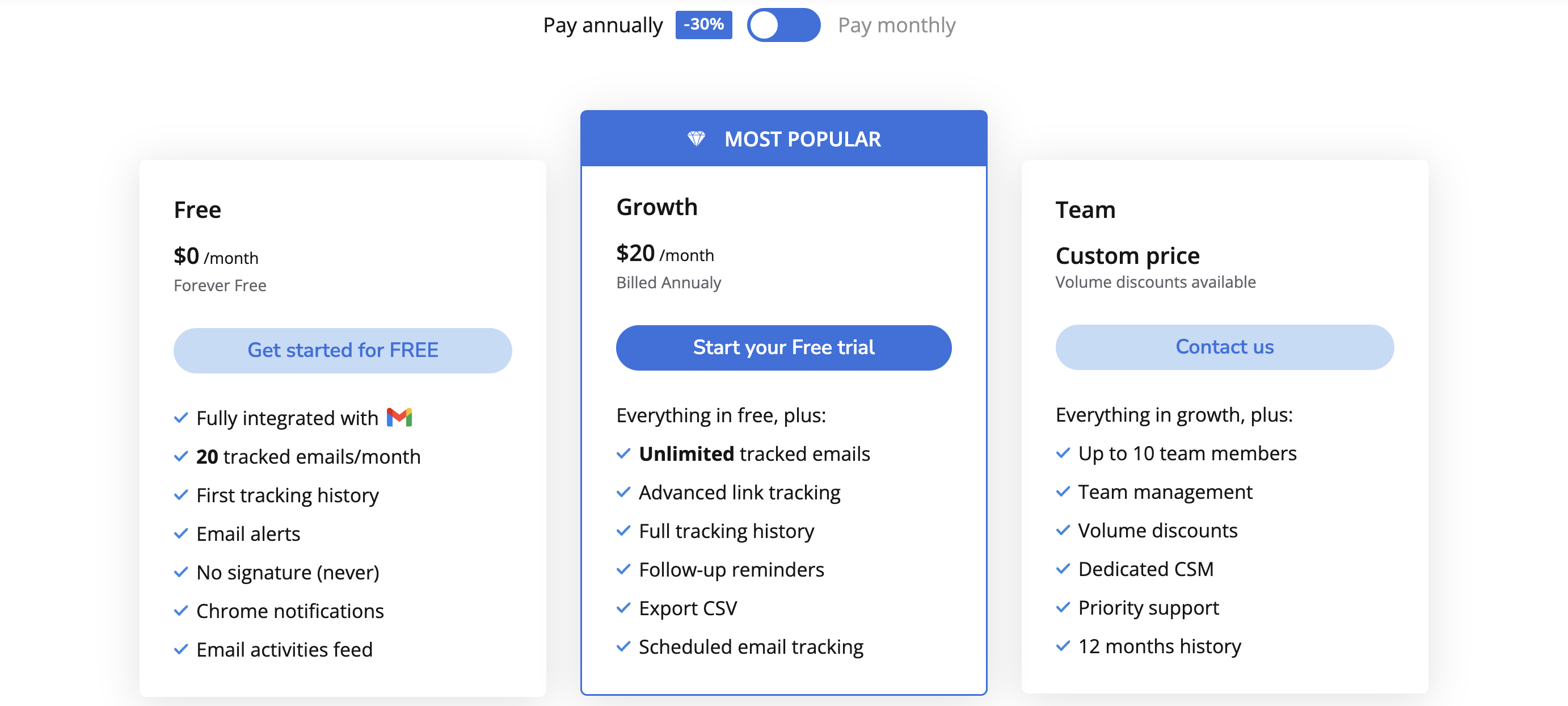Click checkmark beside Priority support
The width and height of the screenshot is (1568, 706).
tap(1063, 607)
